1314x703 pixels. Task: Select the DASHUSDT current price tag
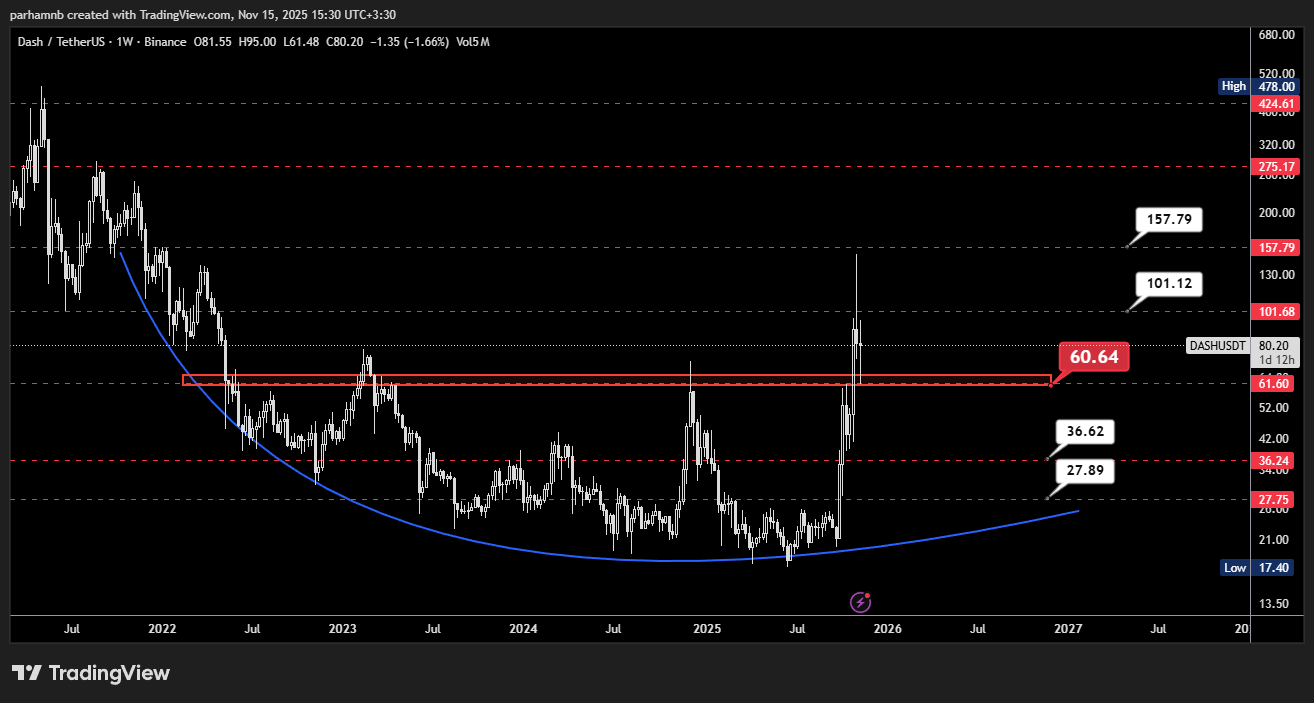coord(1218,346)
